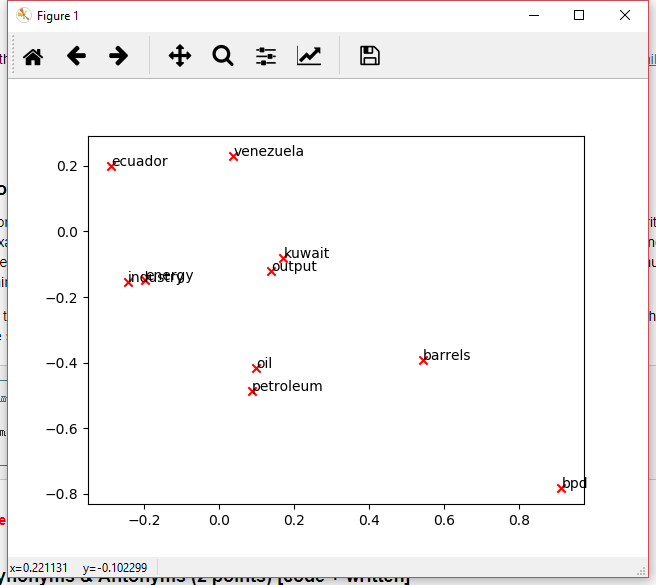Viewport: 656px width, 585px height.
Task: Click the bpd data point label
Action: 574,483
